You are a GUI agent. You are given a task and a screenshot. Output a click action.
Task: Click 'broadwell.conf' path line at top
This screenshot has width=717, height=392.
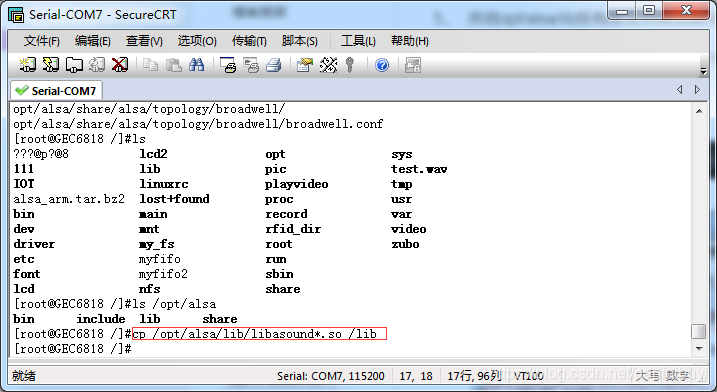point(198,124)
